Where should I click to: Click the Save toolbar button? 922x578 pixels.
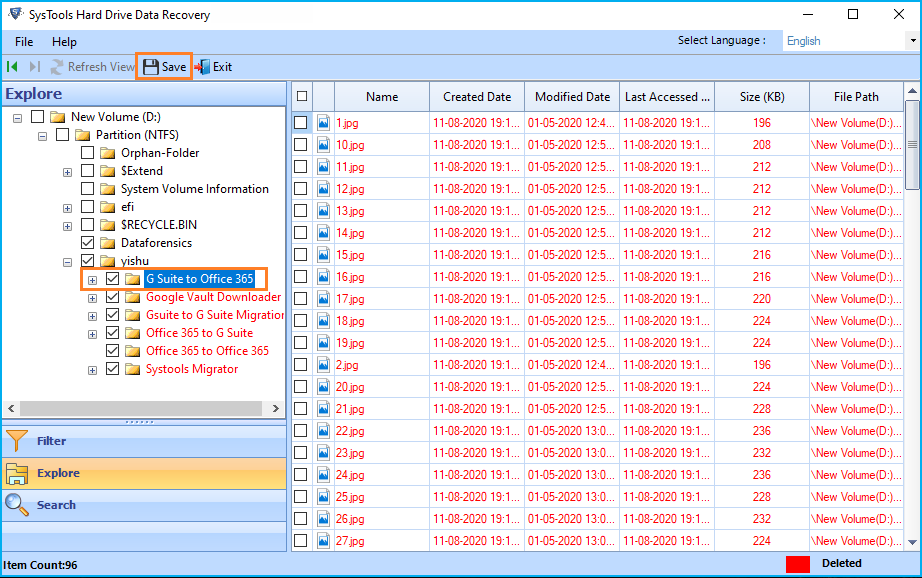(165, 67)
